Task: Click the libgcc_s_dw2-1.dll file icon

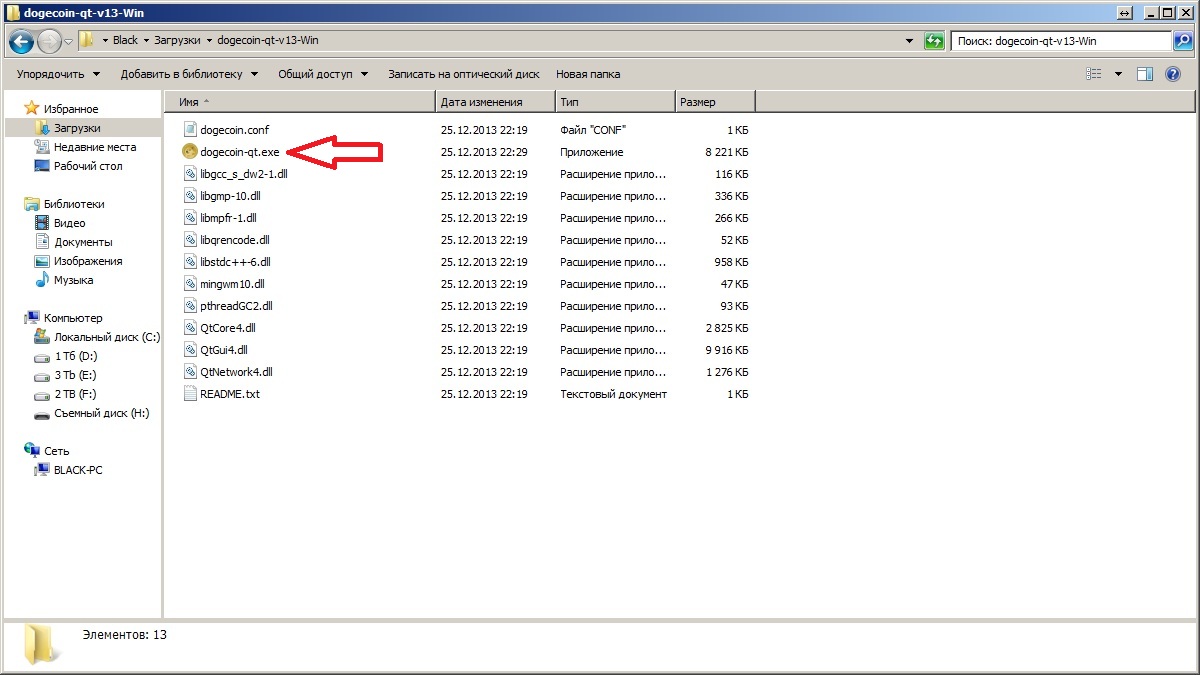Action: 191,174
